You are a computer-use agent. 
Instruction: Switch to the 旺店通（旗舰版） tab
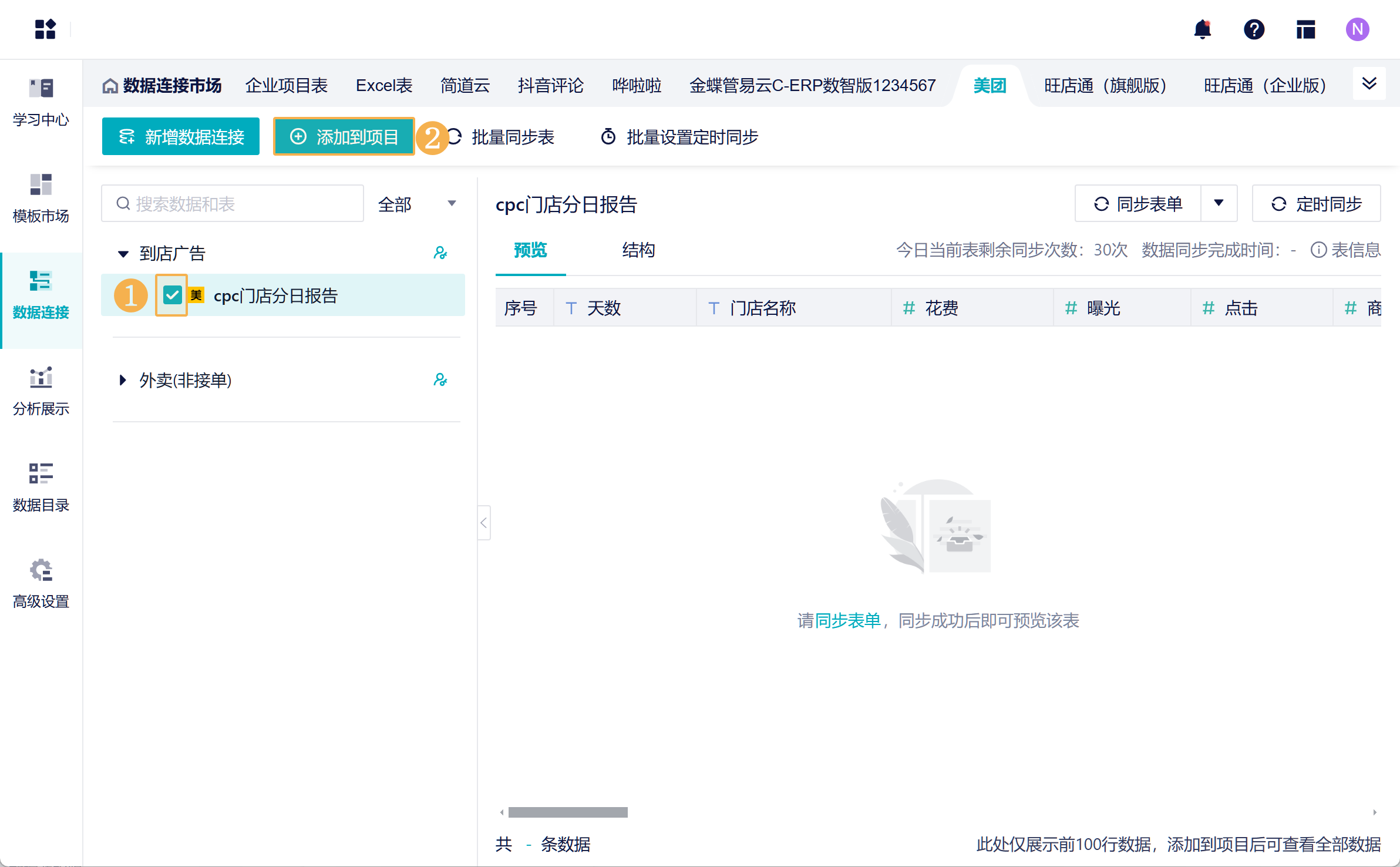pyautogui.click(x=1105, y=86)
